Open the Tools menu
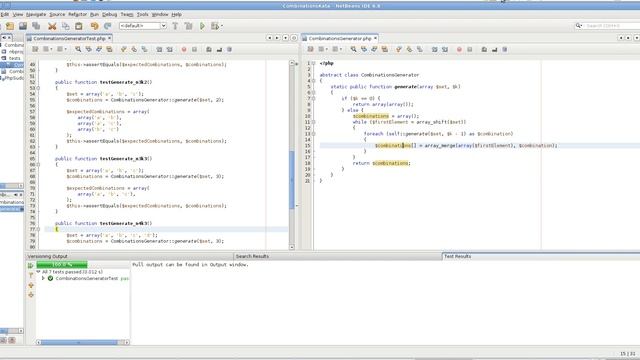 click(142, 14)
